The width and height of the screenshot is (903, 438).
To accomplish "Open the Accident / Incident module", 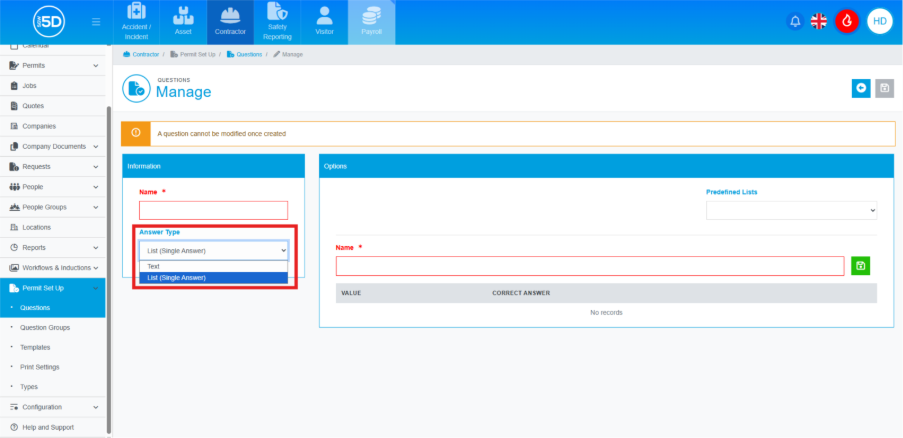I will click(x=136, y=22).
